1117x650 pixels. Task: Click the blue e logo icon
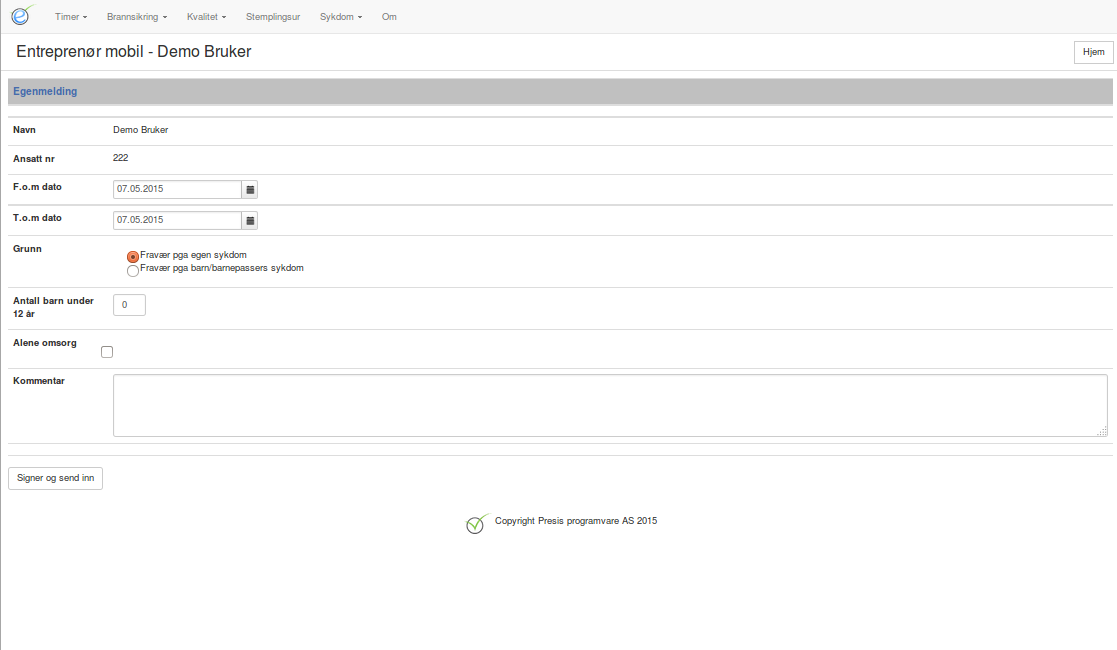(21, 15)
